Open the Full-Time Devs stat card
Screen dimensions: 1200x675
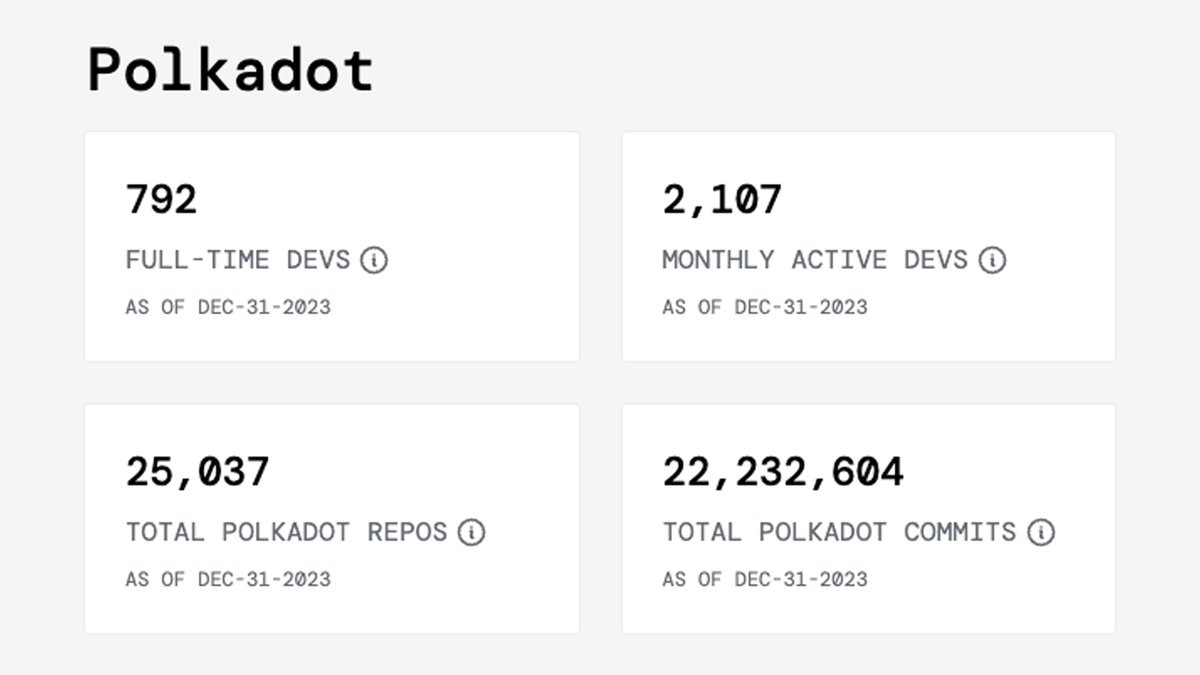coord(332,246)
